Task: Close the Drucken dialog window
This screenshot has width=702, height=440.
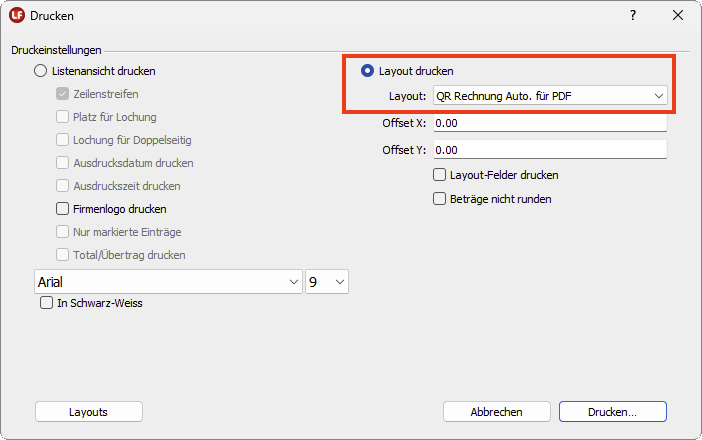Action: [678, 16]
